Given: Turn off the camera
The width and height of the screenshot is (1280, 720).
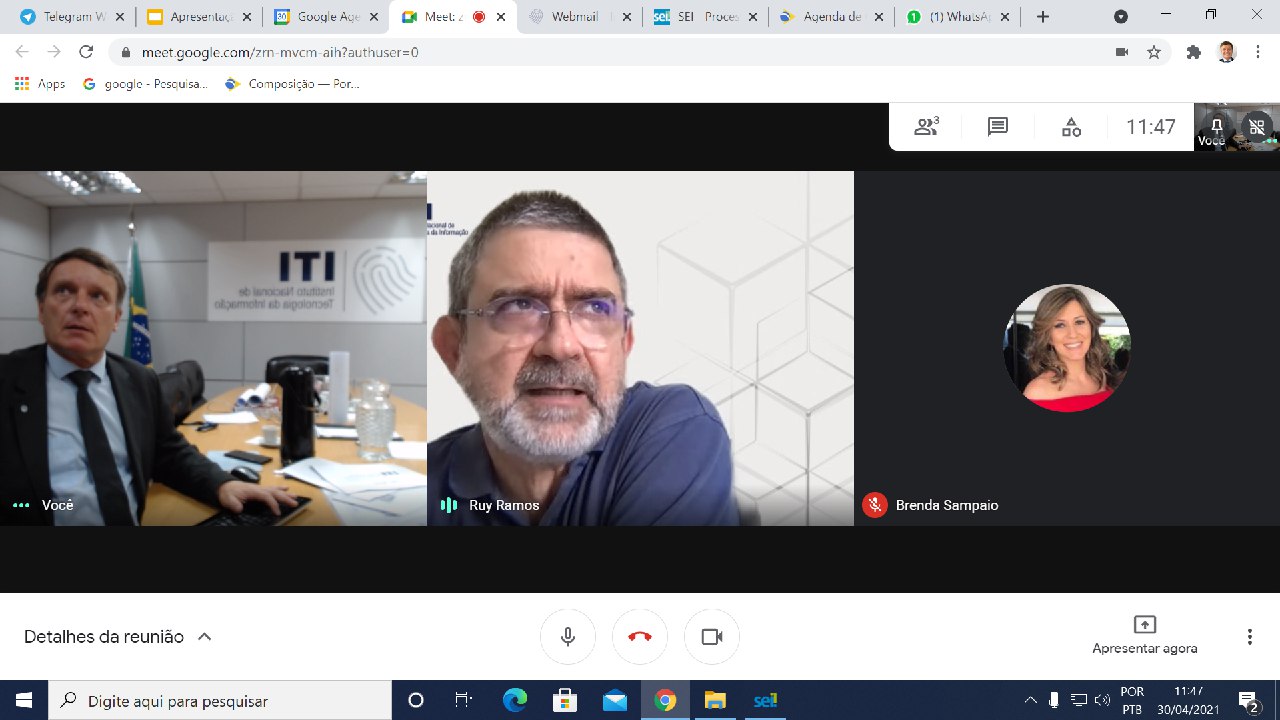Looking at the screenshot, I should point(711,636).
